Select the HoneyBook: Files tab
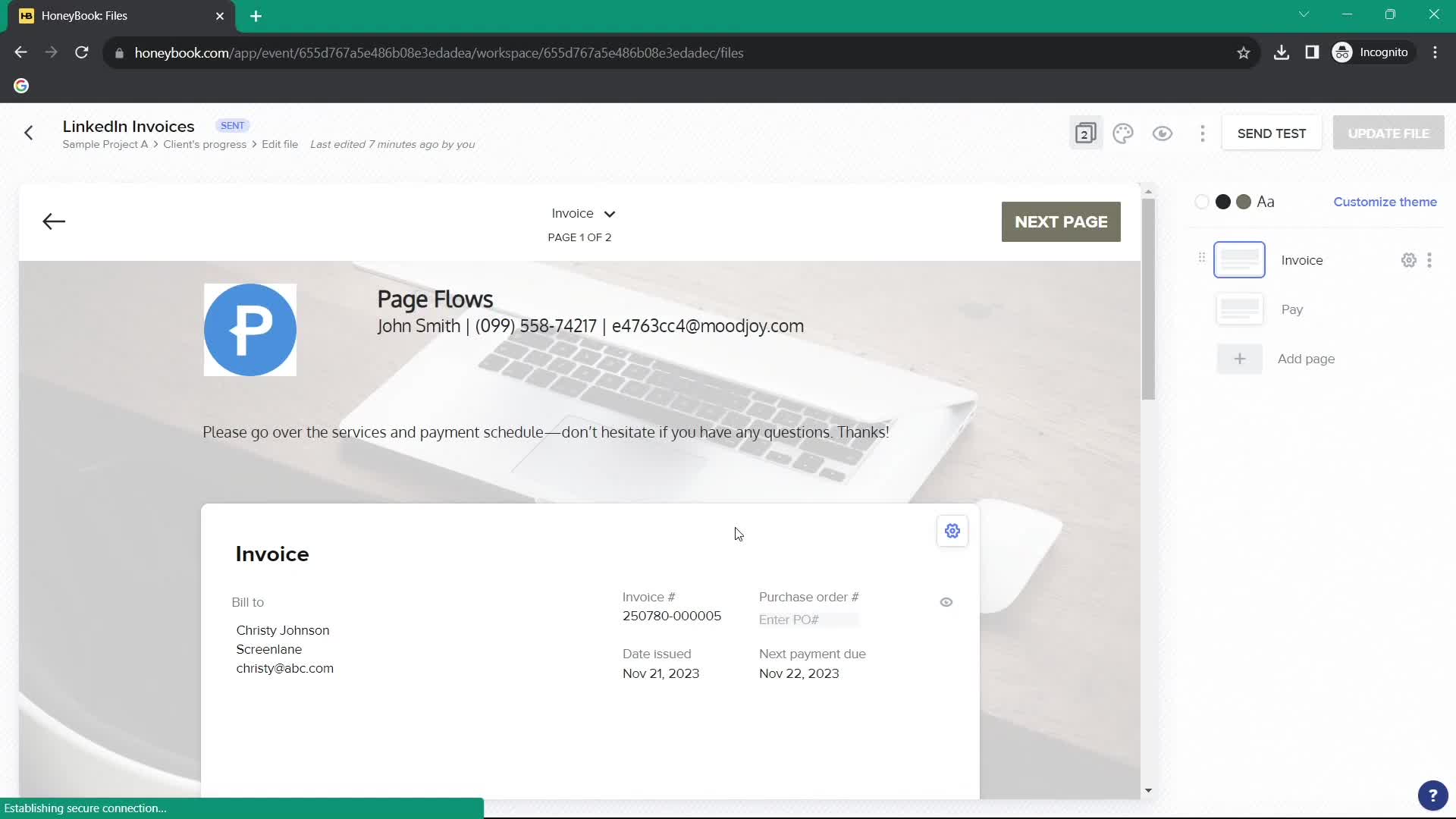Viewport: 1456px width, 819px height. [121, 16]
